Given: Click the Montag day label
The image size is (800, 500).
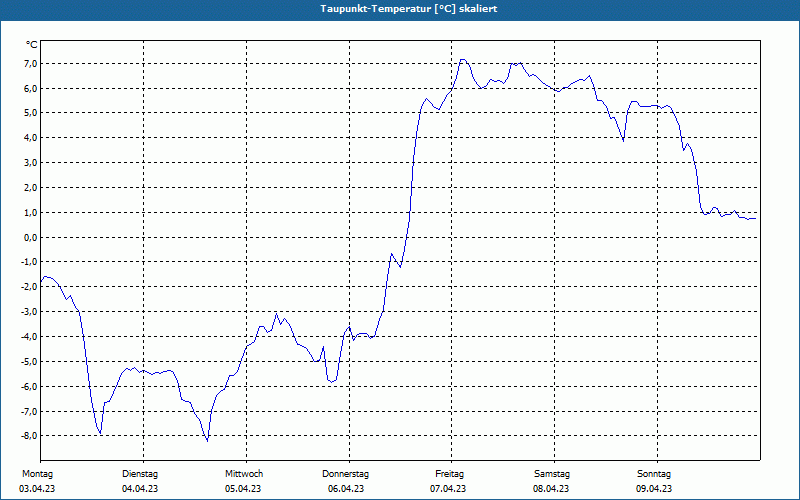Looking at the screenshot, I should (37, 474).
